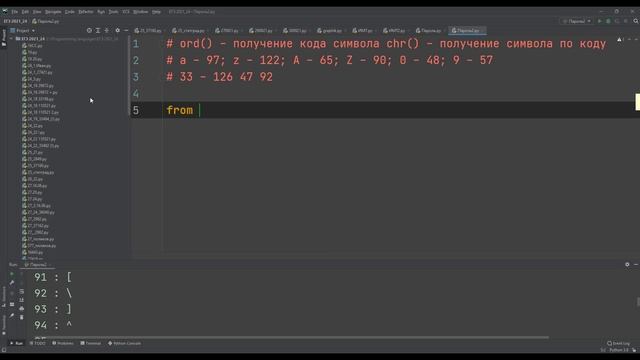Click output line '92 : \'
This screenshot has width=640, height=360.
pos(53,293)
